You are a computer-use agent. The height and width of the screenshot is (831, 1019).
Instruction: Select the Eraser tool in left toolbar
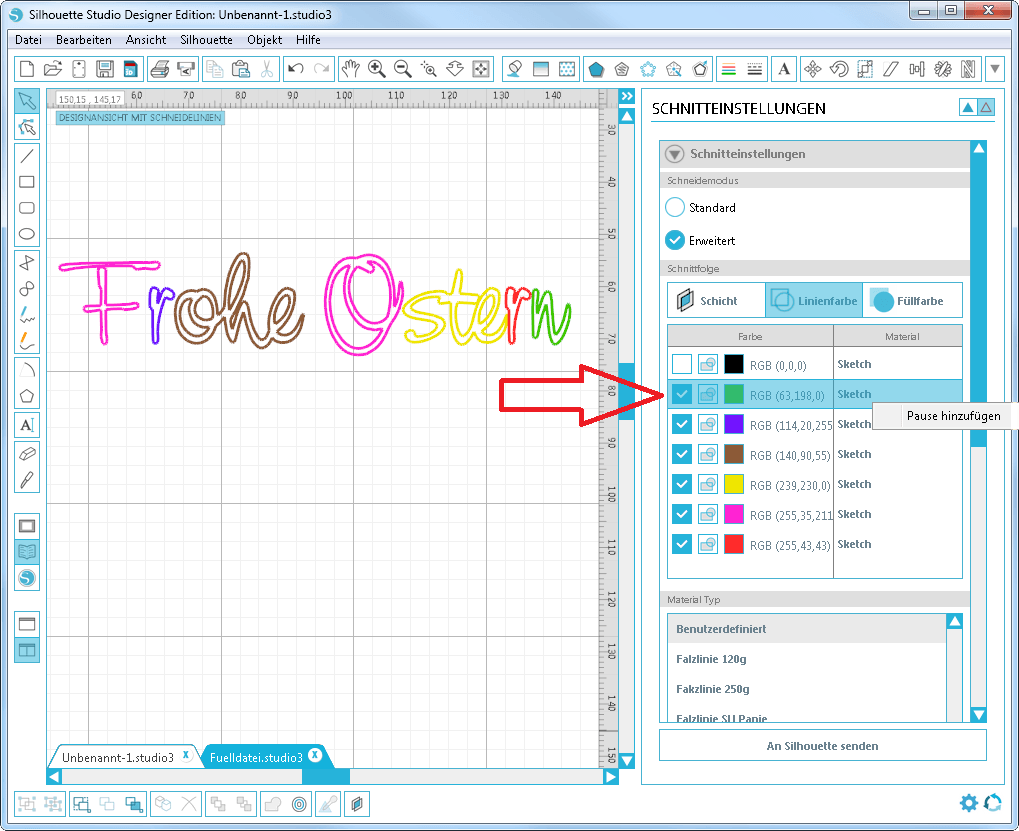(27, 453)
